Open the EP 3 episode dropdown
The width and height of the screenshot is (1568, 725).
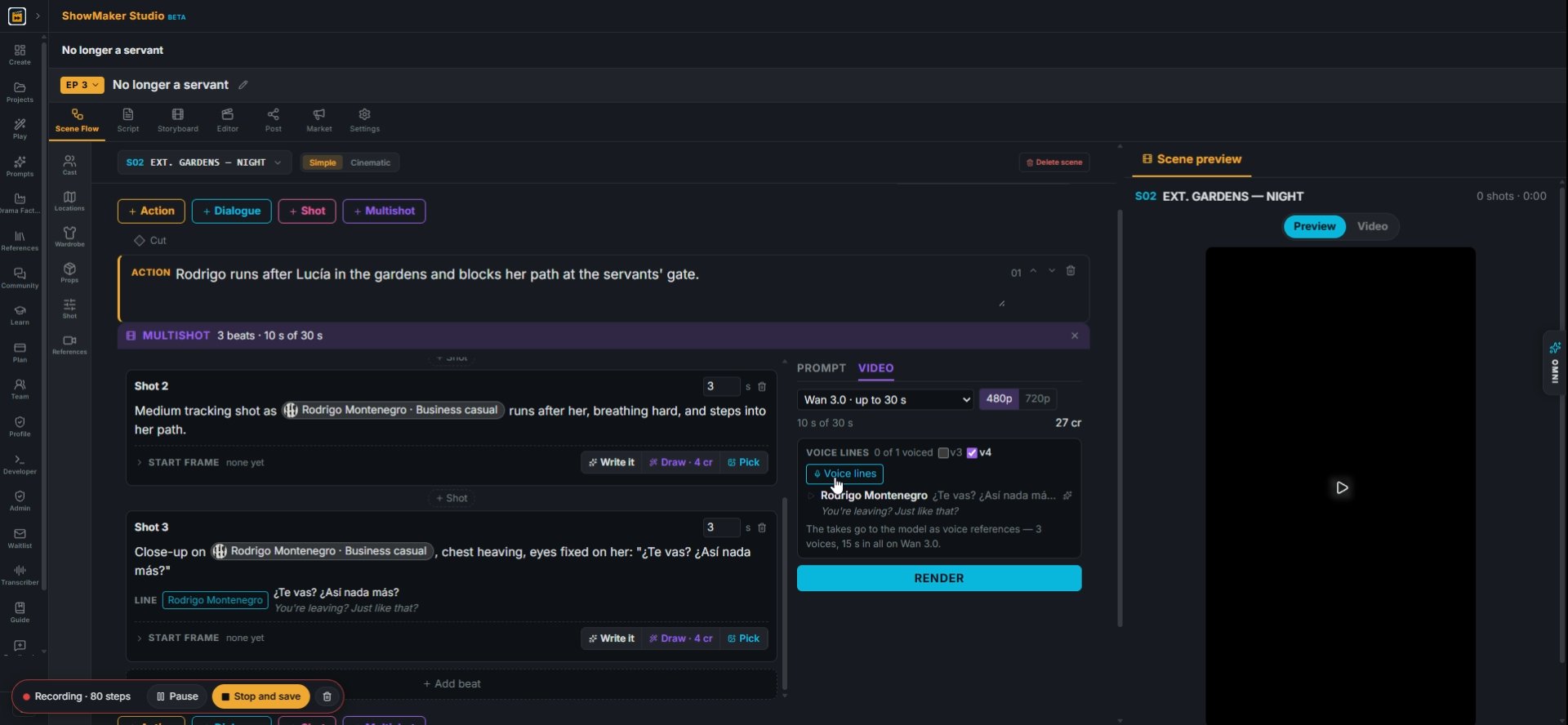coord(82,85)
